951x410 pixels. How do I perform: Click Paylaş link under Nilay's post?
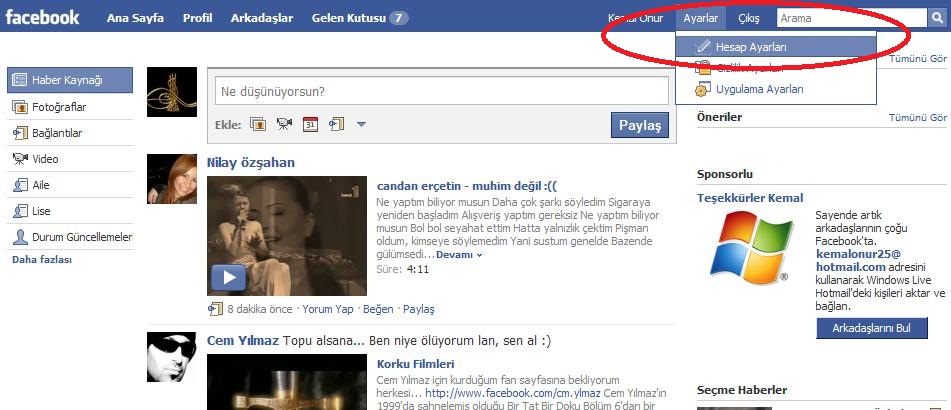click(x=419, y=309)
